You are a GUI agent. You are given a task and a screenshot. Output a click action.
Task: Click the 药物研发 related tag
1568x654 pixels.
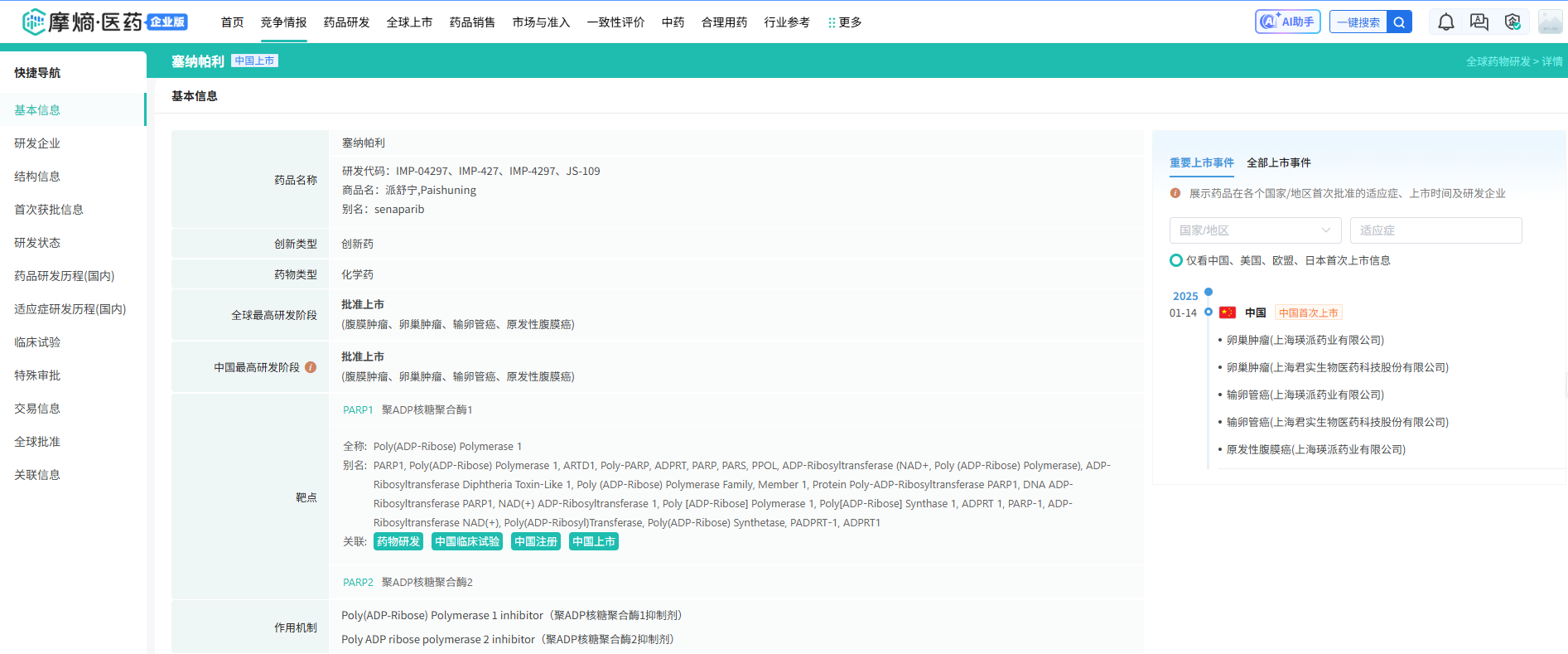click(398, 541)
